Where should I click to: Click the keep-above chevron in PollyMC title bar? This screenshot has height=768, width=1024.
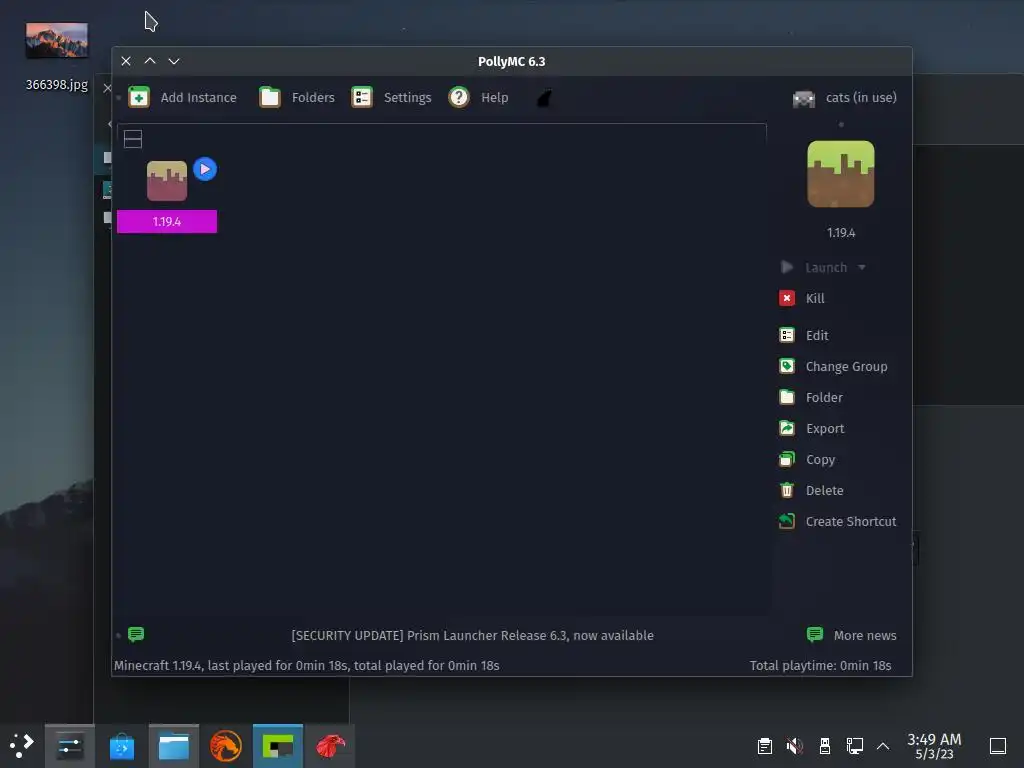[150, 61]
